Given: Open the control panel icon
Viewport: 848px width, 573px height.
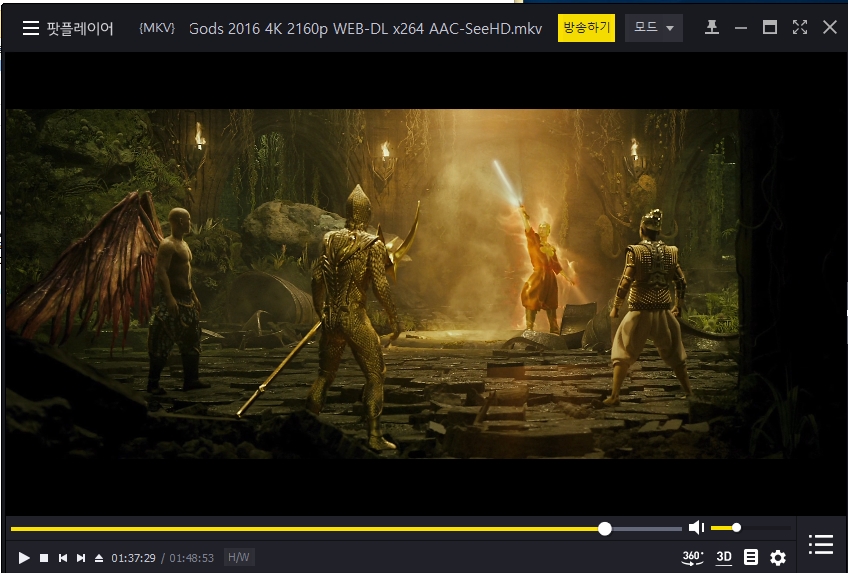Looking at the screenshot, I should point(751,557).
